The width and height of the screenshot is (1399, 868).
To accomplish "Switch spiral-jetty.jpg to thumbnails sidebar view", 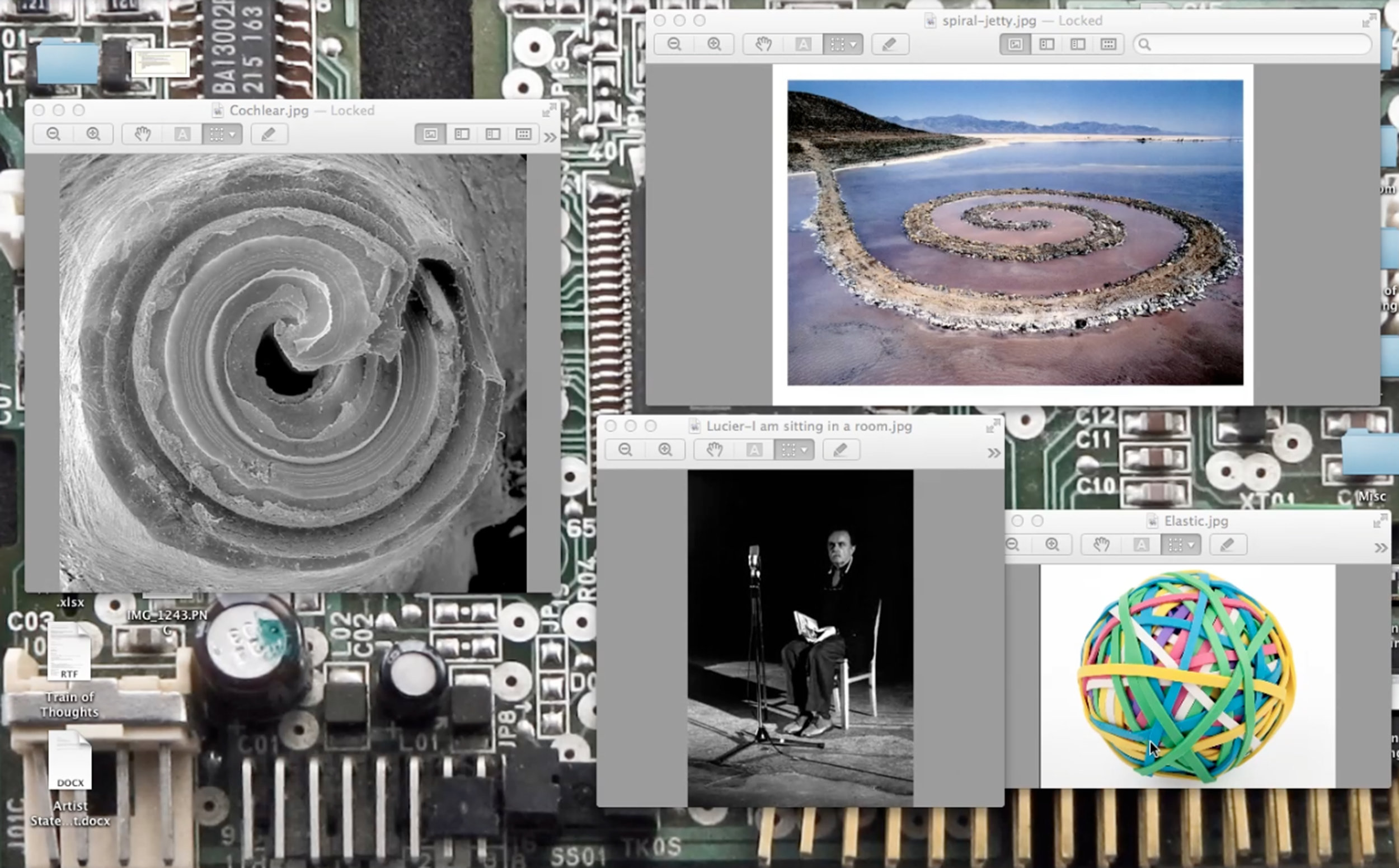I will (1046, 44).
